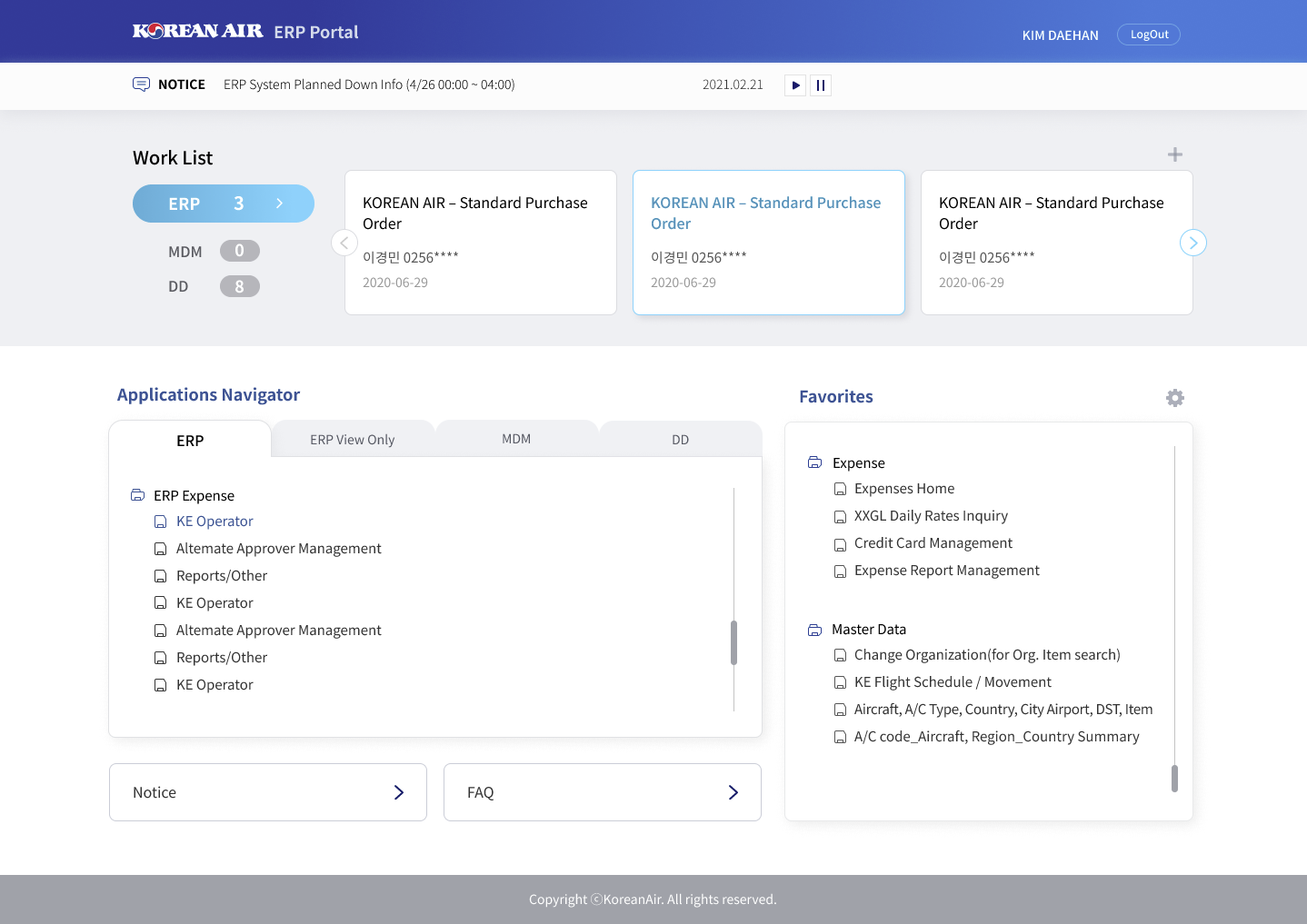Show previous Work List card
This screenshot has width=1307, height=924.
click(344, 243)
